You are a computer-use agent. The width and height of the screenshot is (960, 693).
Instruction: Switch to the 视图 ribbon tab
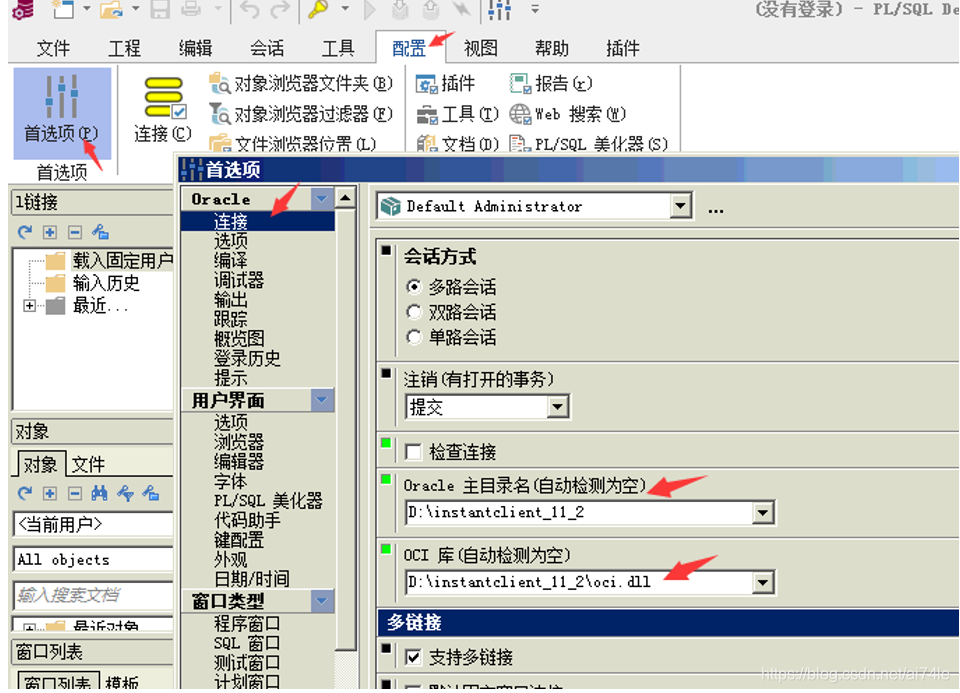pyautogui.click(x=481, y=48)
